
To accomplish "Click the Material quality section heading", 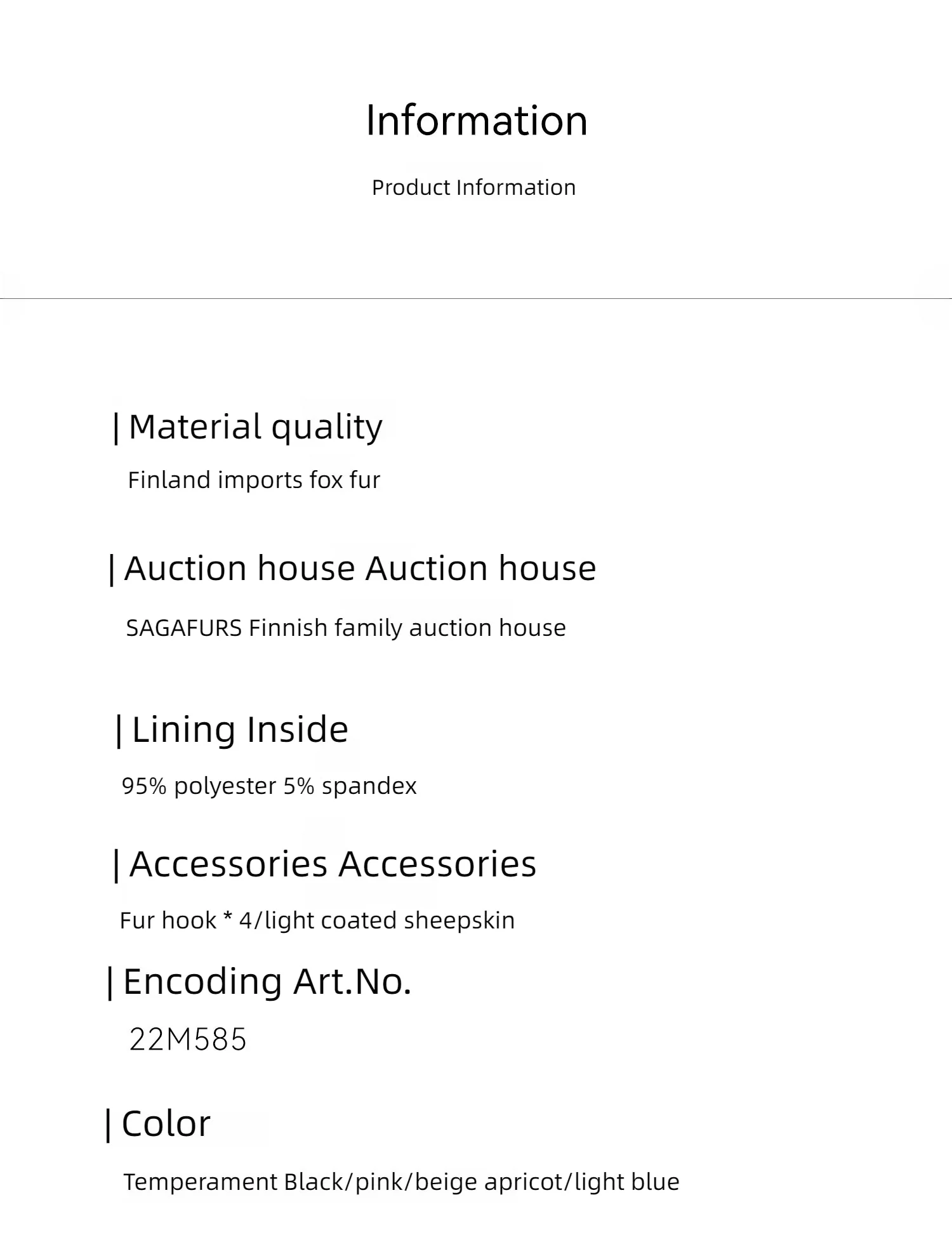I will [255, 426].
